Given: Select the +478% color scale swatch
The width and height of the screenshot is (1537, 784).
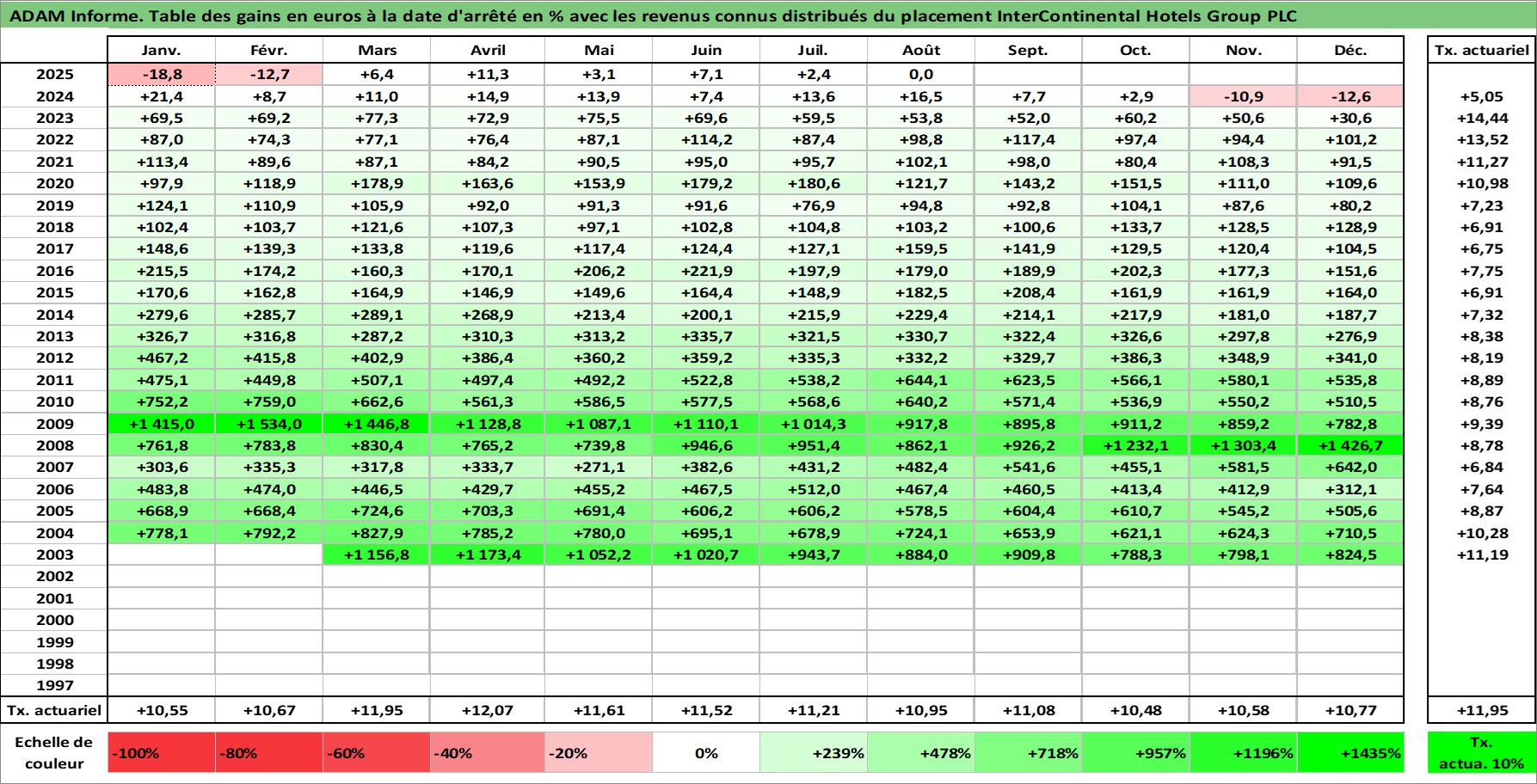Looking at the screenshot, I should pos(920,752).
